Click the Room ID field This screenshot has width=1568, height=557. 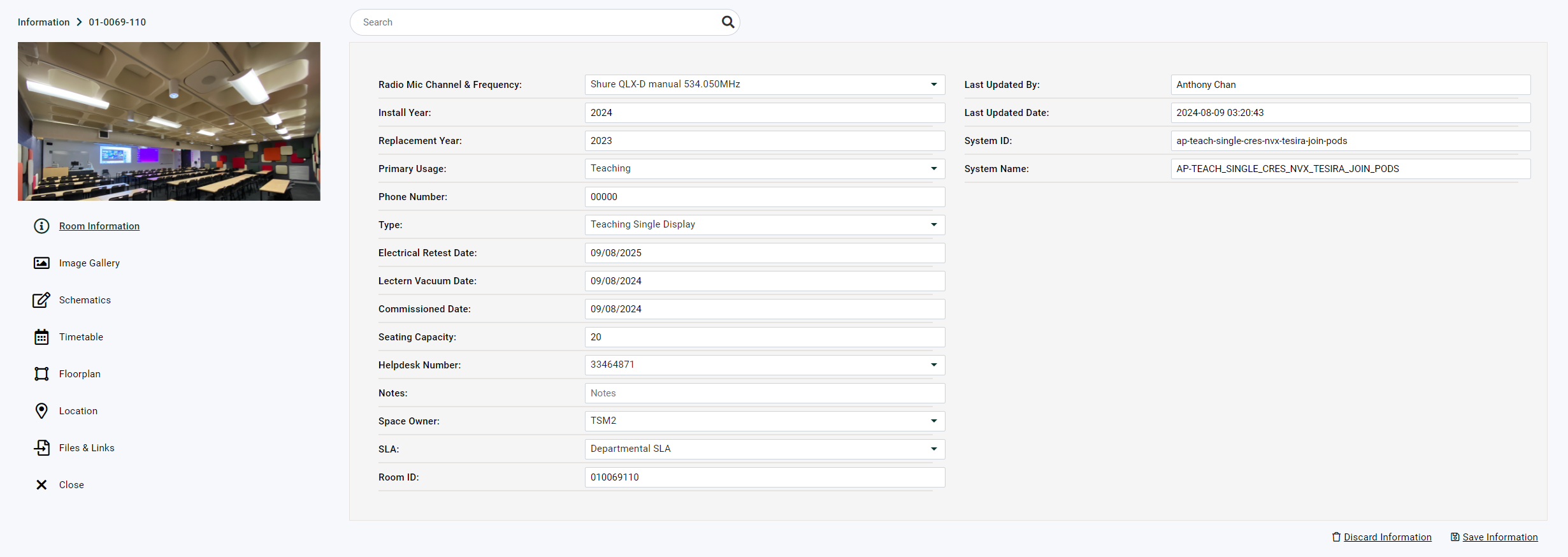pyautogui.click(x=765, y=477)
